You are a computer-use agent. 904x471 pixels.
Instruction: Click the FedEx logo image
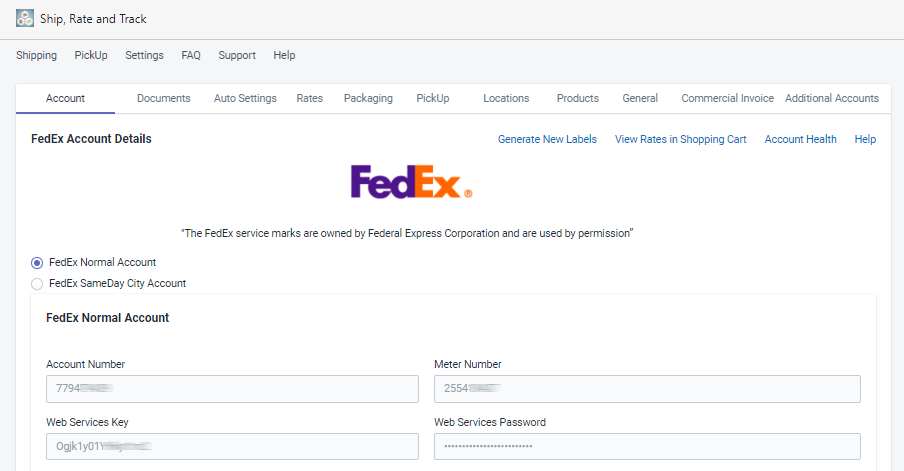(412, 182)
